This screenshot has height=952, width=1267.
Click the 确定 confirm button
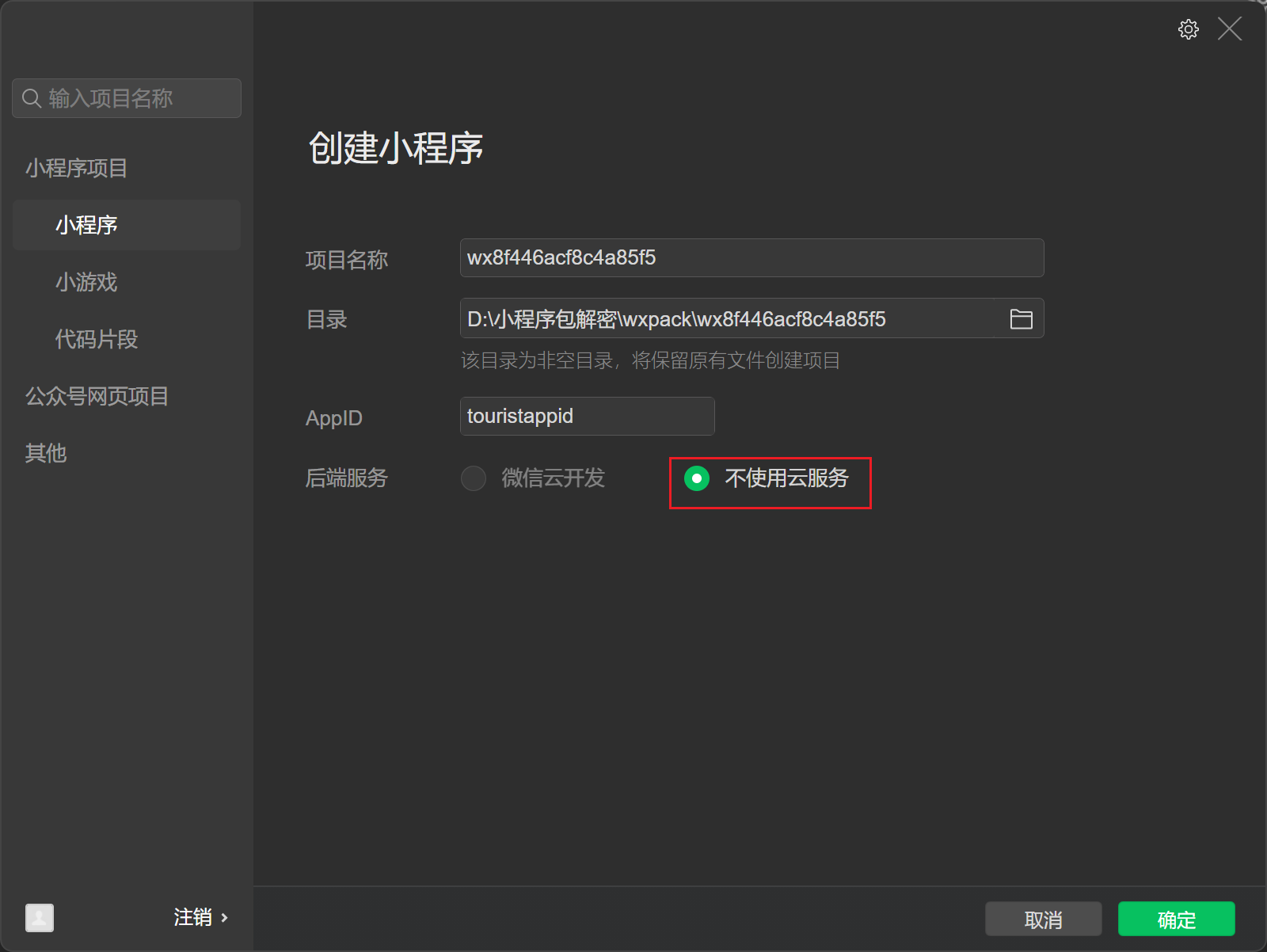(1177, 919)
